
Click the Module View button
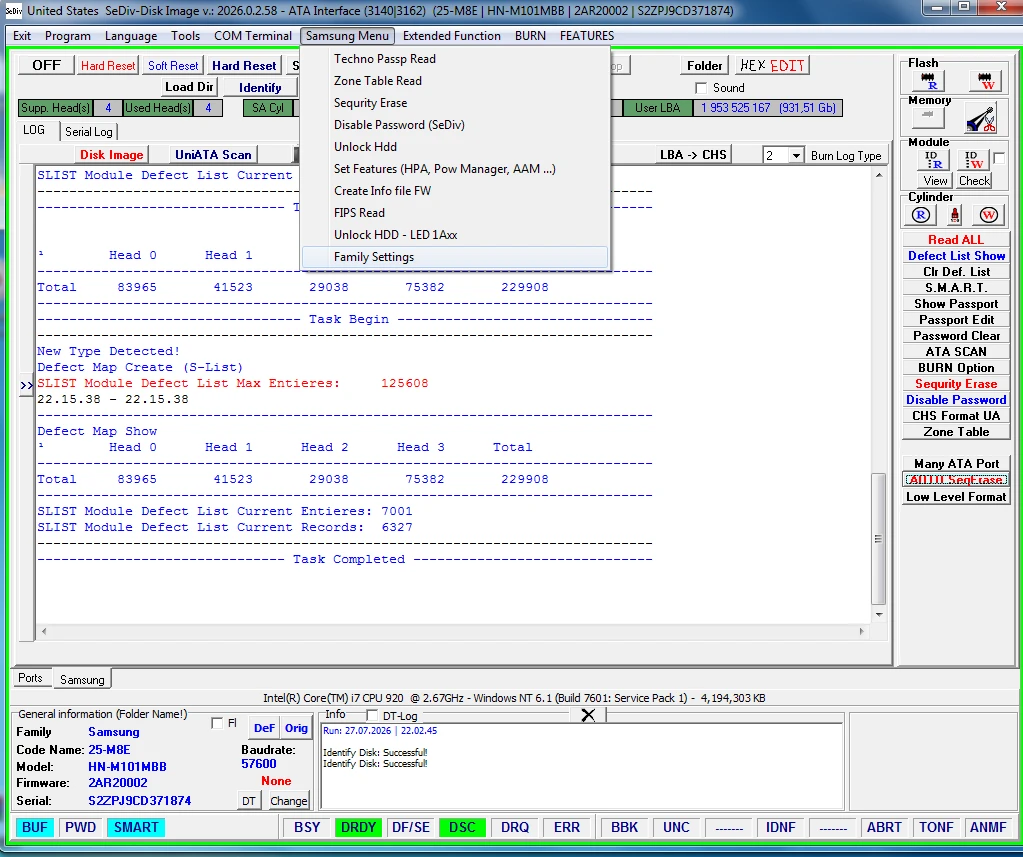click(935, 181)
